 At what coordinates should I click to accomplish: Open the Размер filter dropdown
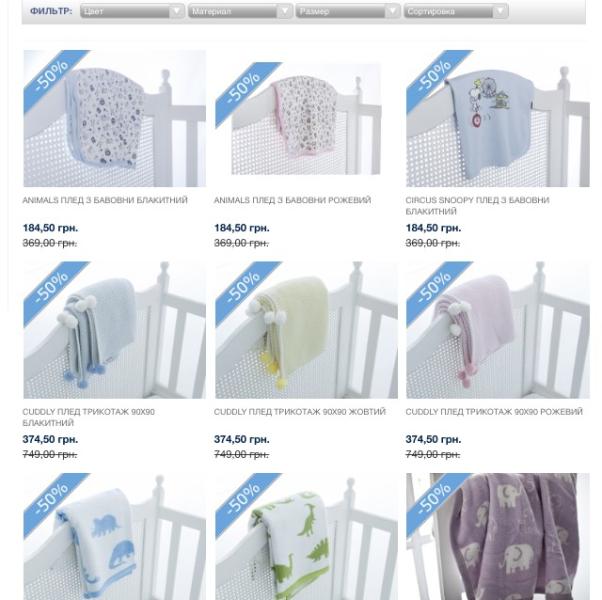[x=348, y=11]
